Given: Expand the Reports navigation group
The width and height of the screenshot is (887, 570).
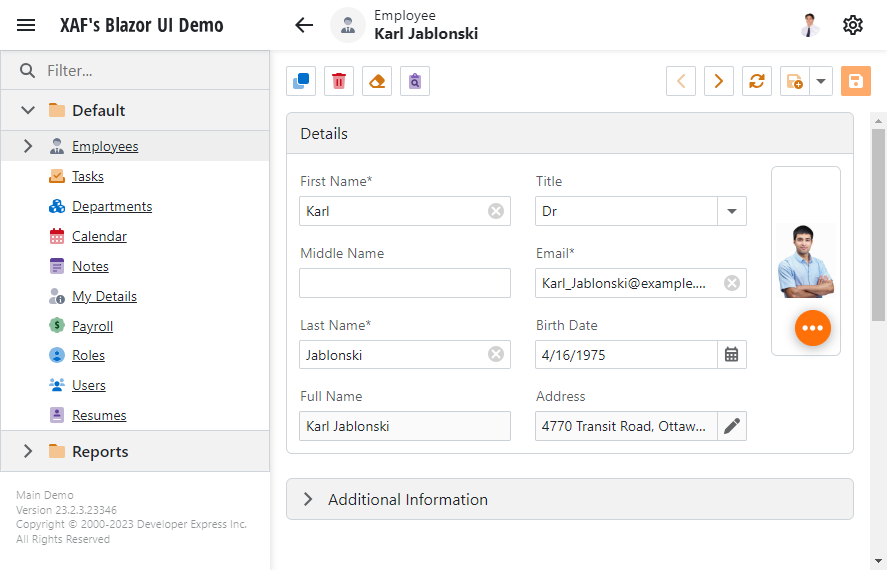Looking at the screenshot, I should coord(28,451).
